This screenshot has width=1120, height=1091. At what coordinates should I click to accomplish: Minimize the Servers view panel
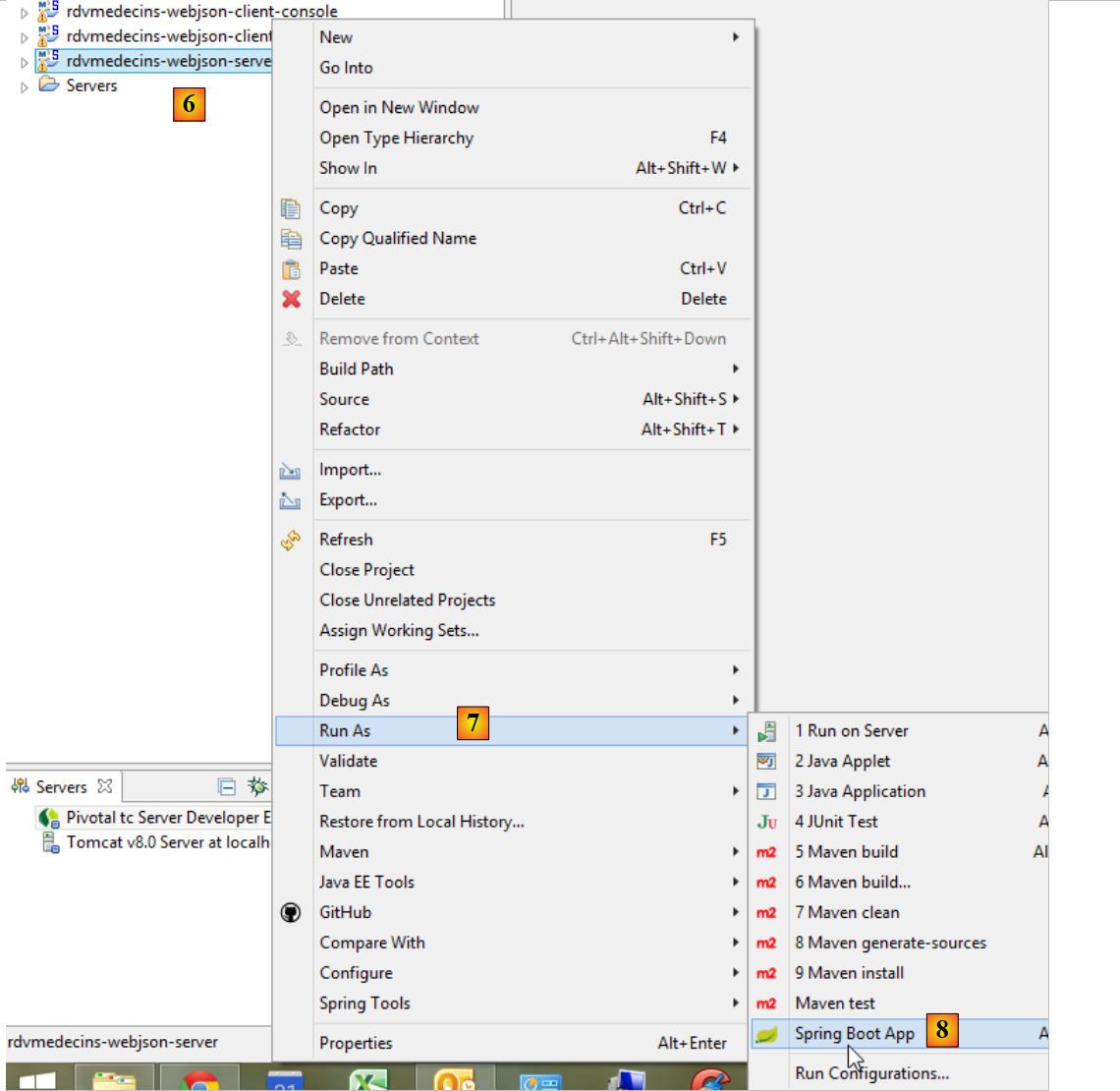[x=226, y=786]
